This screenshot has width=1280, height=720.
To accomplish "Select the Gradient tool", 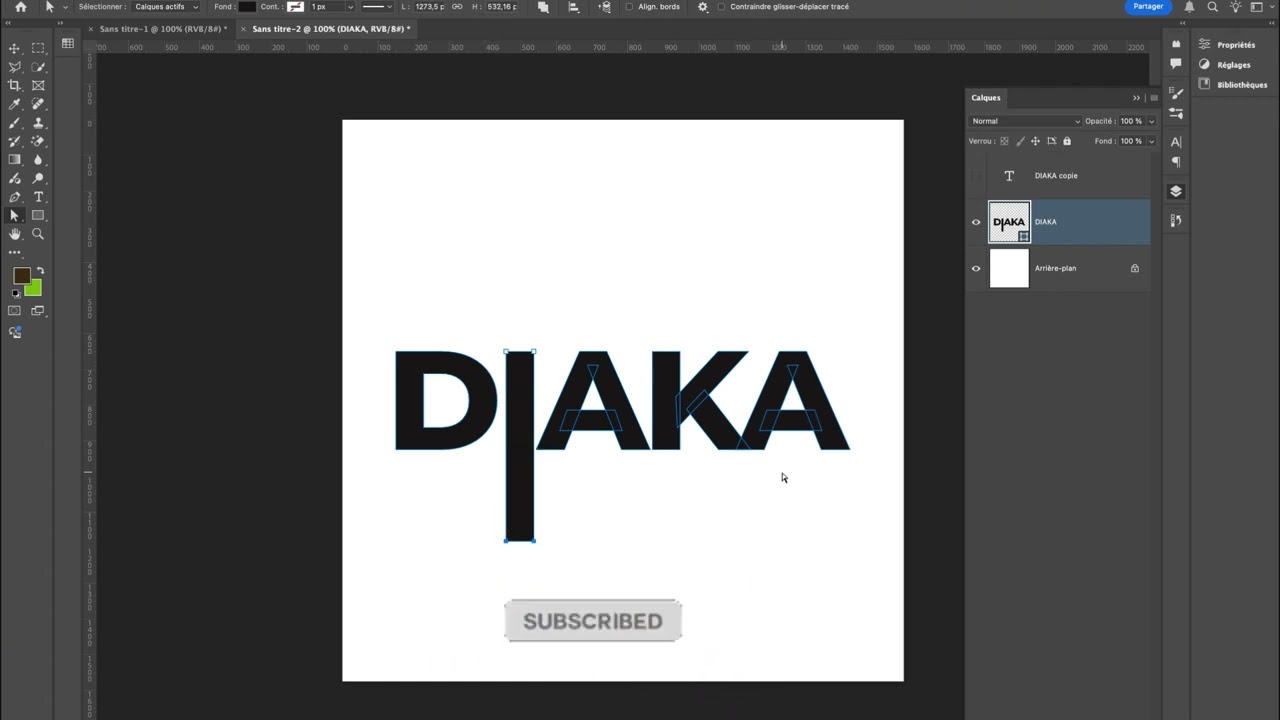I will [14, 160].
